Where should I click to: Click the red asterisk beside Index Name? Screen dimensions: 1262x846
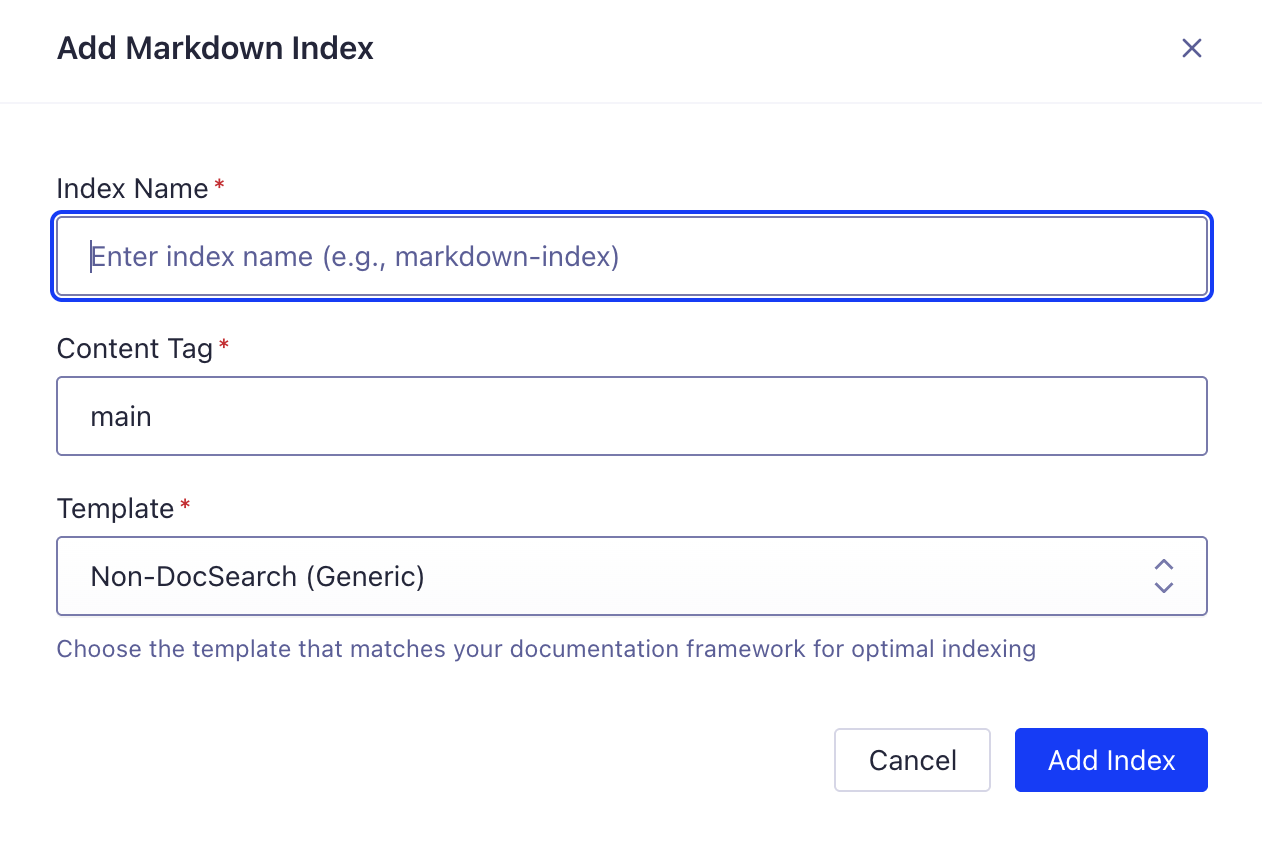pyautogui.click(x=219, y=182)
